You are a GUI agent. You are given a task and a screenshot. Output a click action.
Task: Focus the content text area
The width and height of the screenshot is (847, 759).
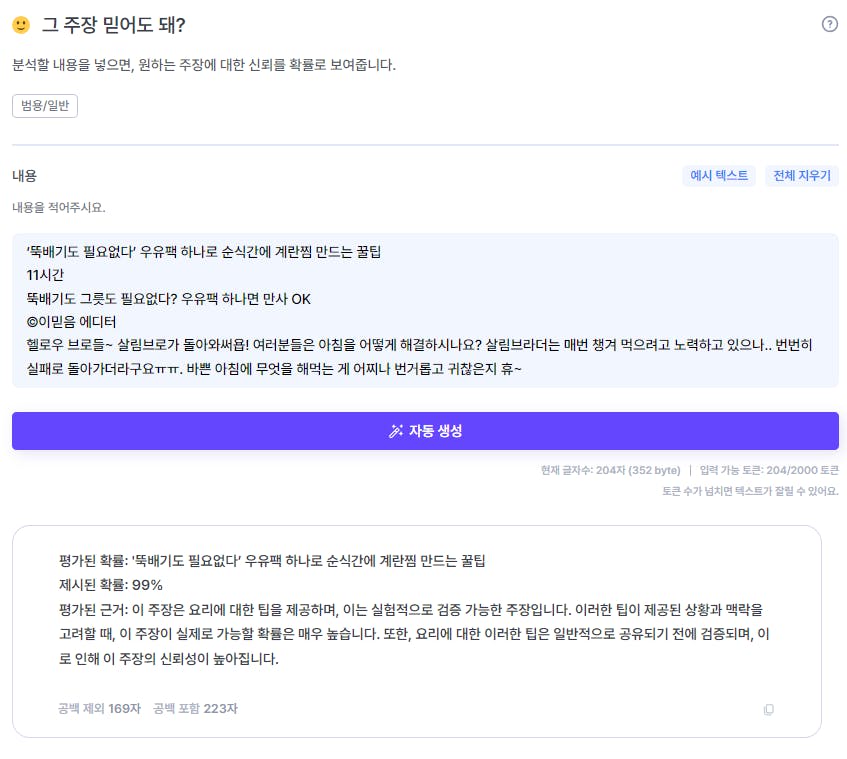(425, 310)
